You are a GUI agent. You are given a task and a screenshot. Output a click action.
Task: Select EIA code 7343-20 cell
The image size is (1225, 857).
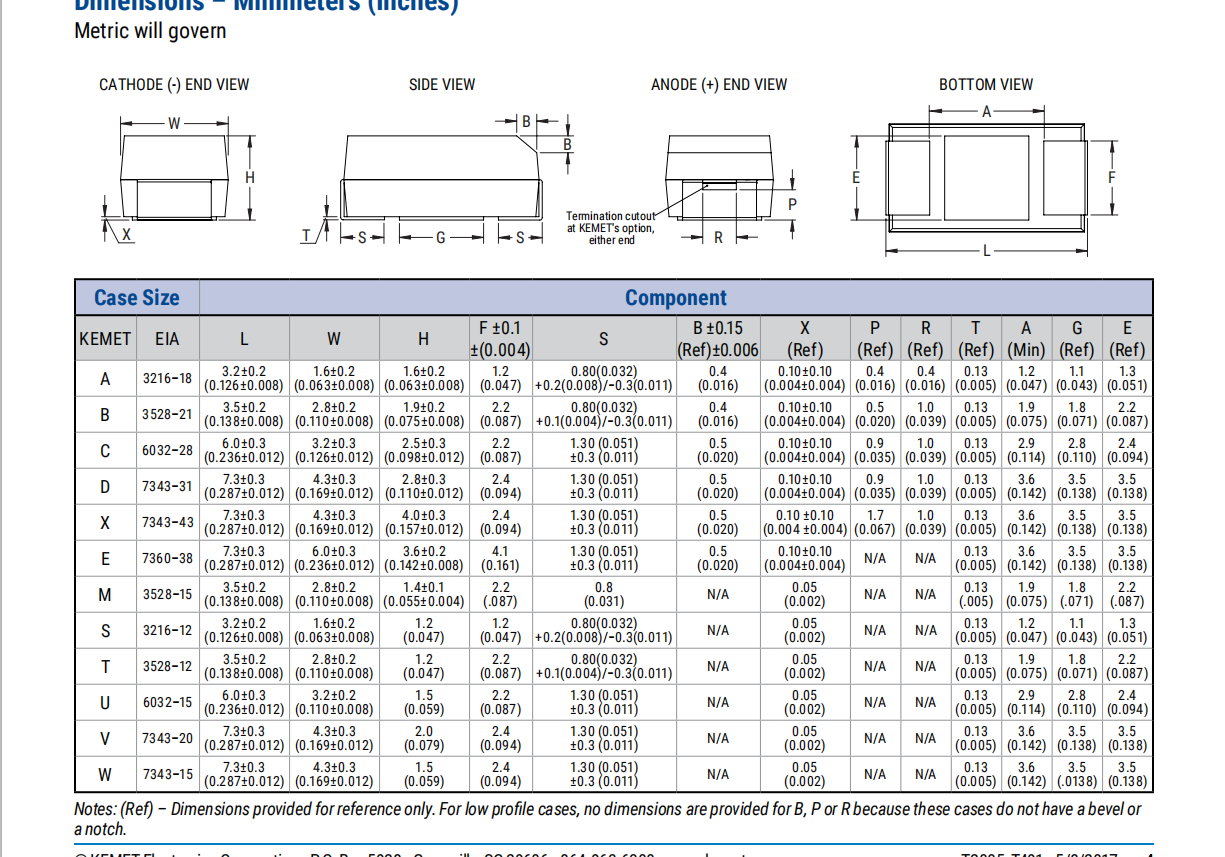tap(167, 739)
